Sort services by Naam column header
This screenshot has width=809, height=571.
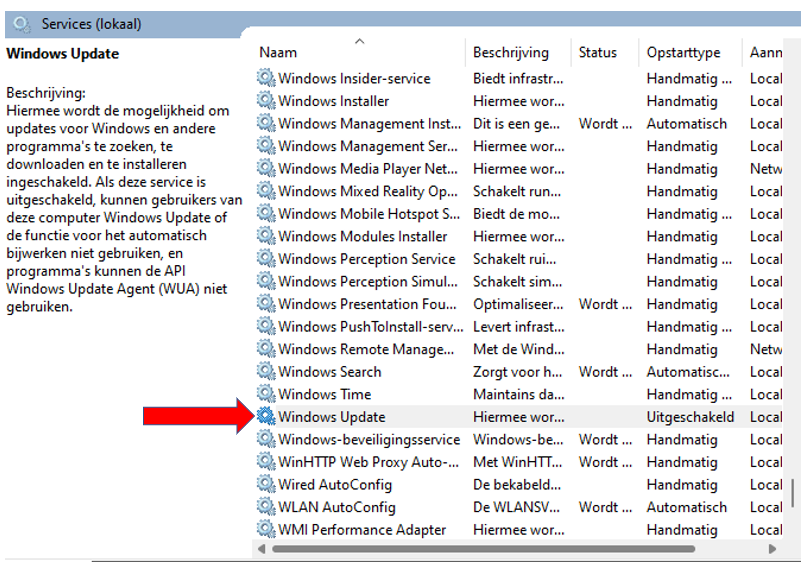(278, 53)
